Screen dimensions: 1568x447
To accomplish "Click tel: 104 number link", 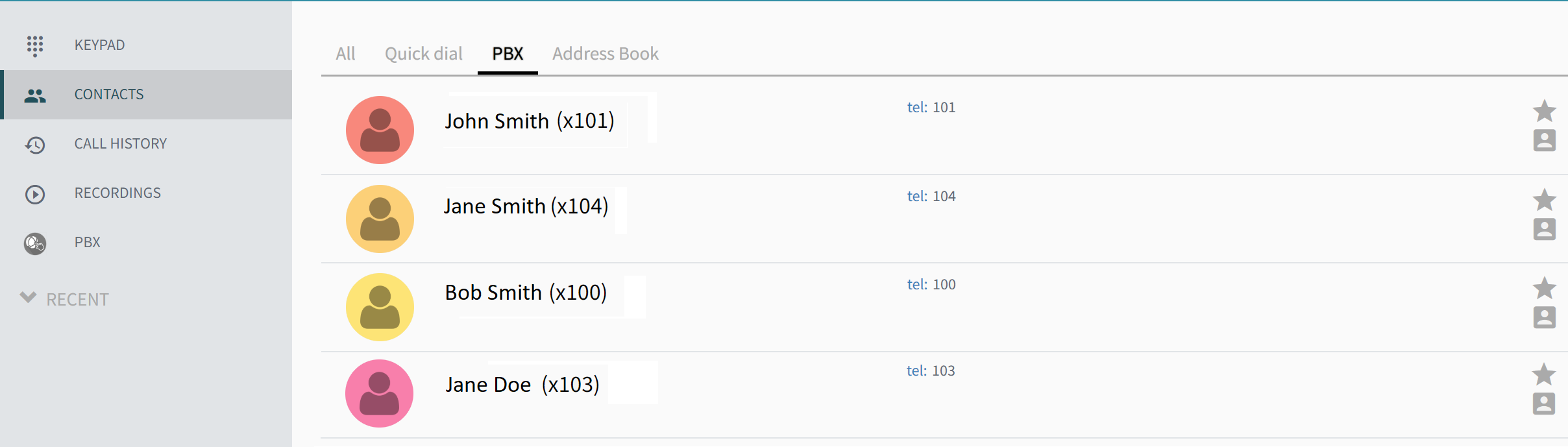I will pyautogui.click(x=931, y=197).
